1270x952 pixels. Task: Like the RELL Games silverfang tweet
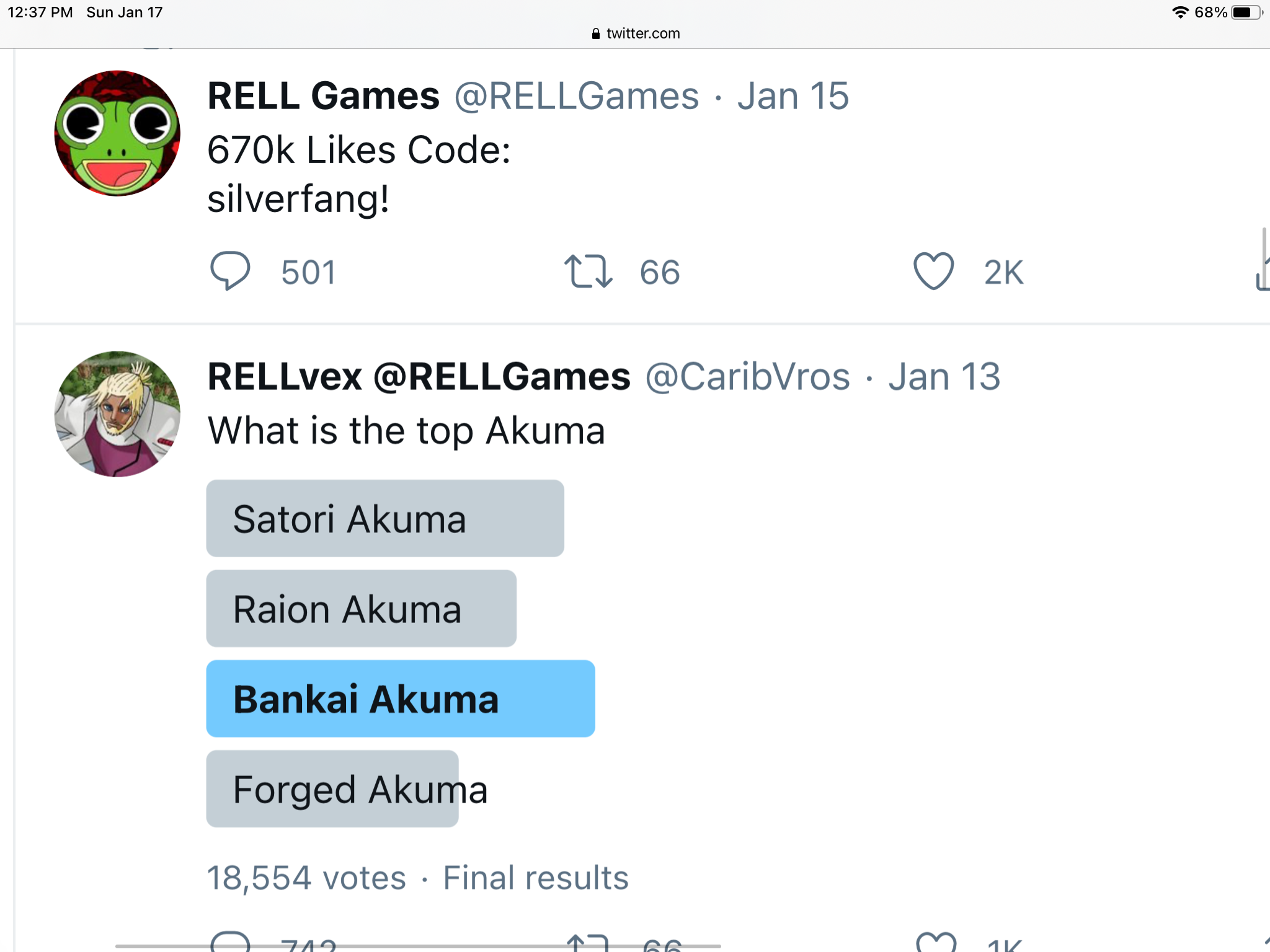(933, 271)
